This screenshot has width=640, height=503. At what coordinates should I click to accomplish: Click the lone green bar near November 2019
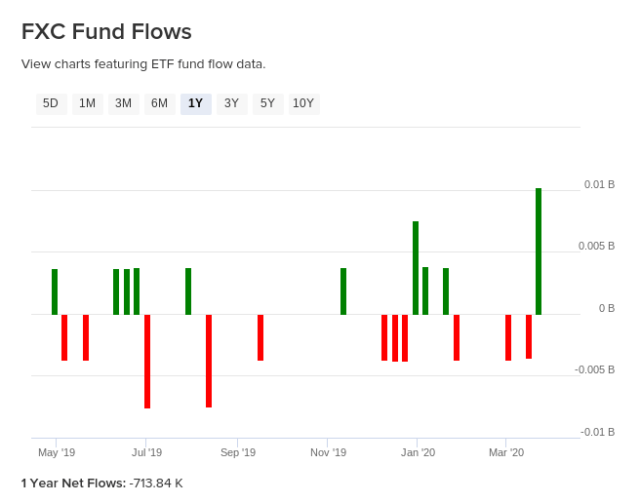[x=343, y=291]
